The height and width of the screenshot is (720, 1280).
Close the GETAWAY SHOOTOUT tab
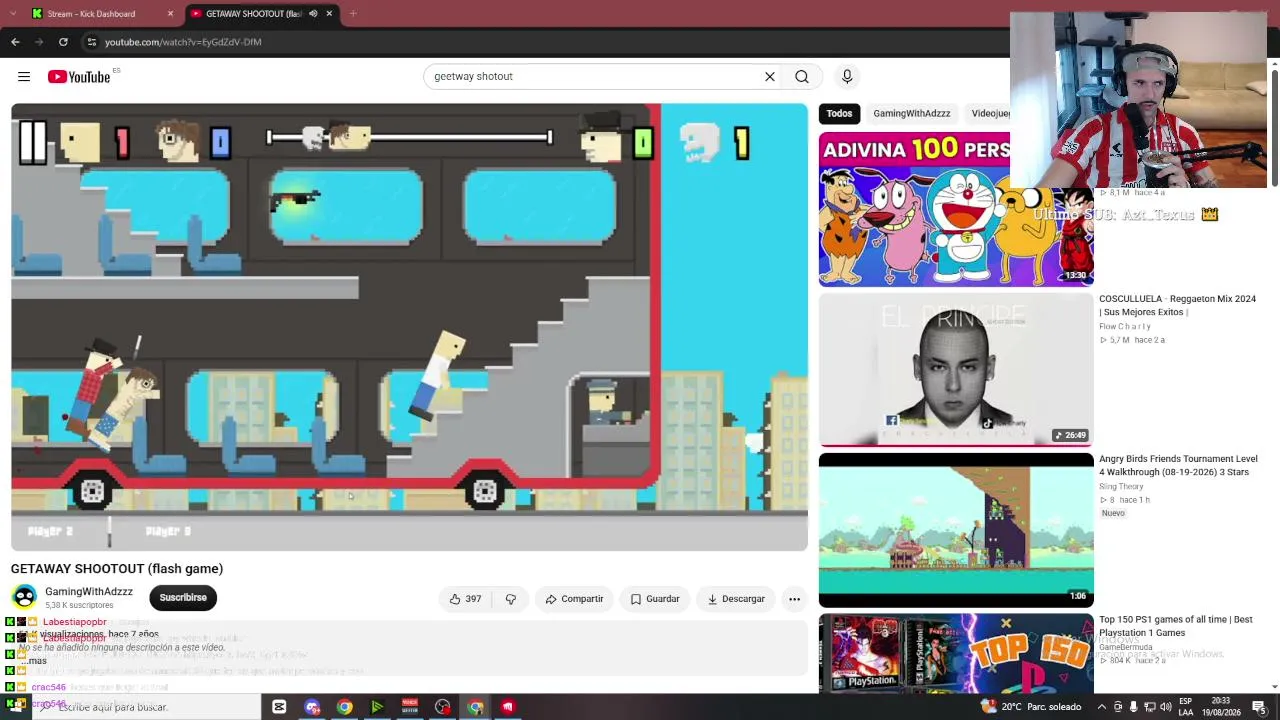tap(329, 14)
